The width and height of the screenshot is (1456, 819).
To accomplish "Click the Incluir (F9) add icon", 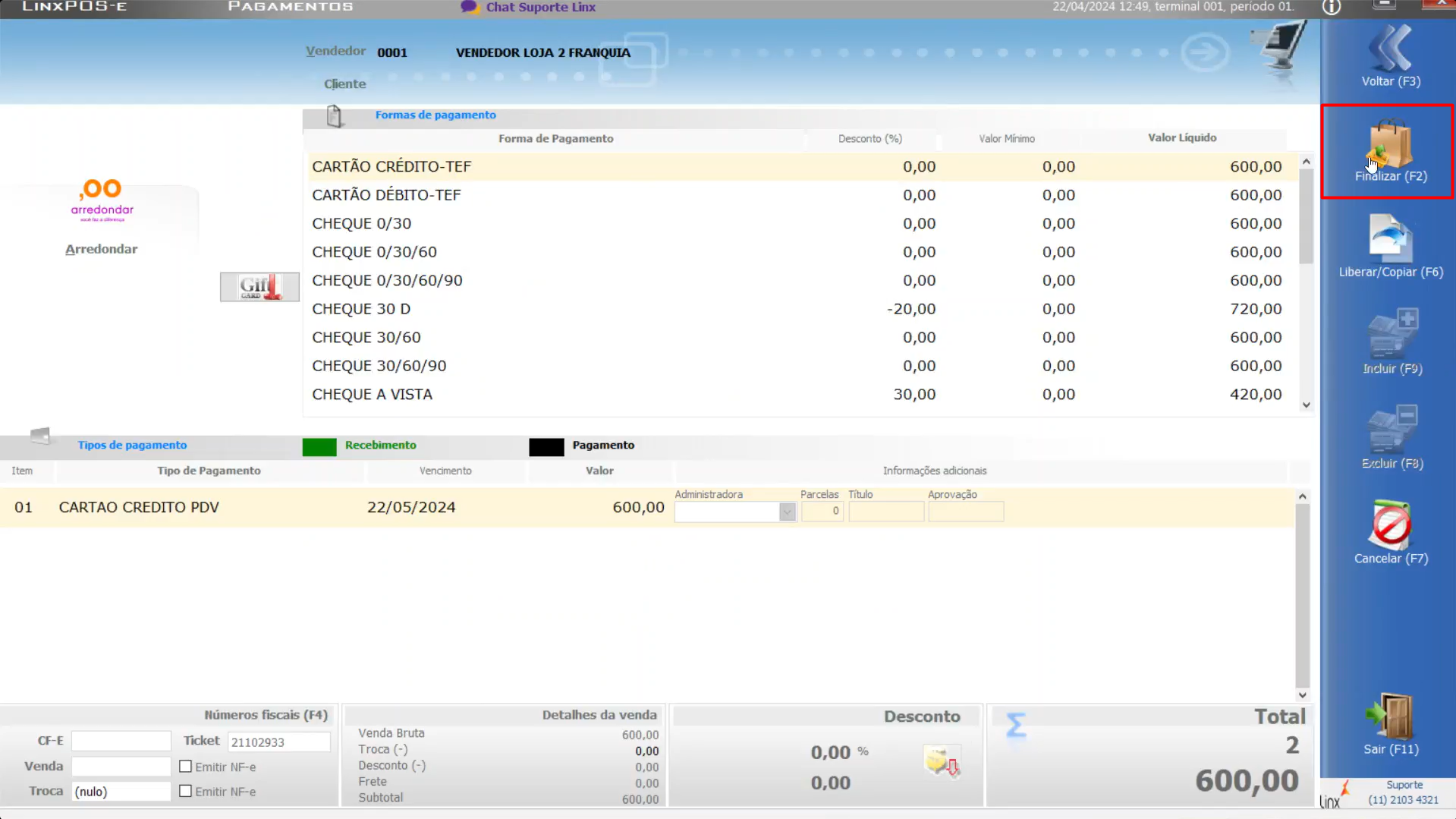I will pos(1392,332).
